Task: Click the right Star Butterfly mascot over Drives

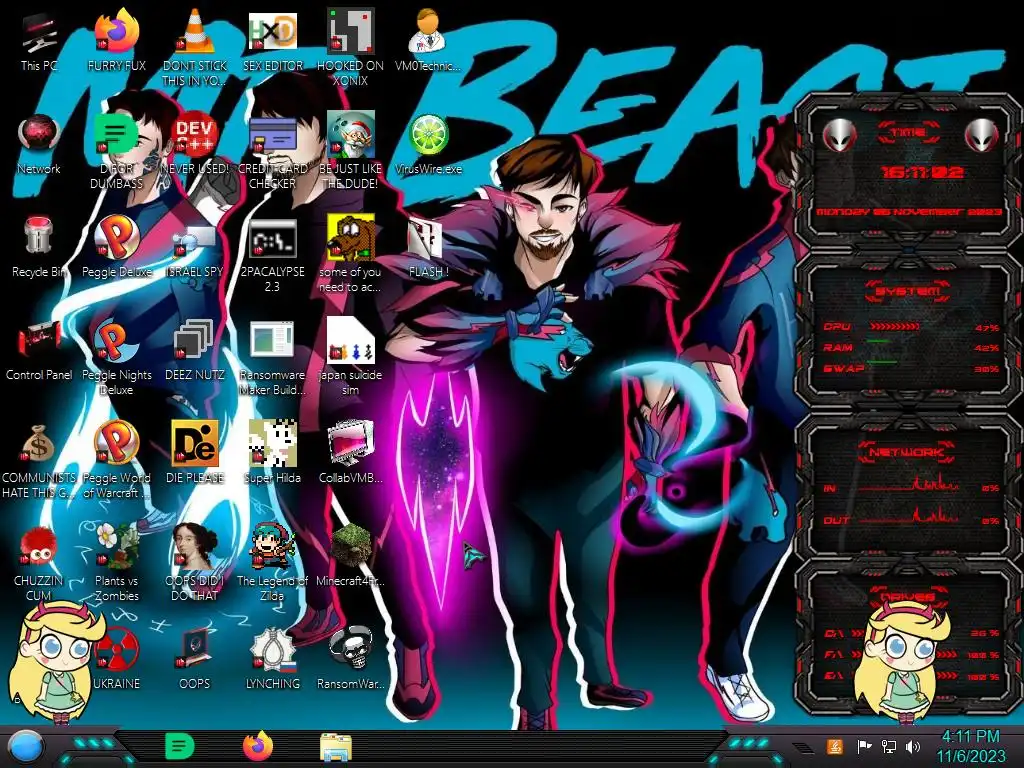Action: (x=904, y=662)
